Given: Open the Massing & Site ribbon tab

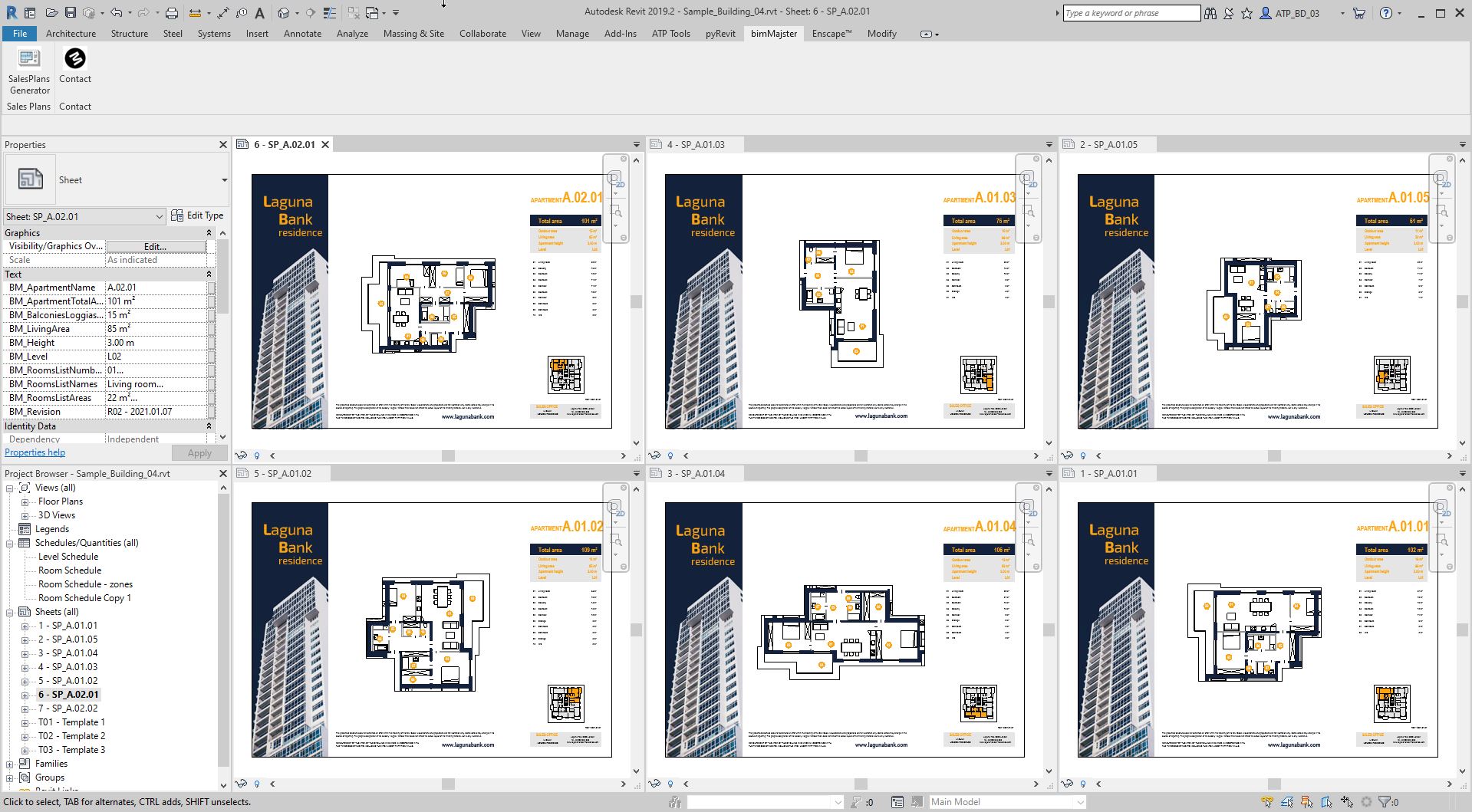Looking at the screenshot, I should [413, 34].
